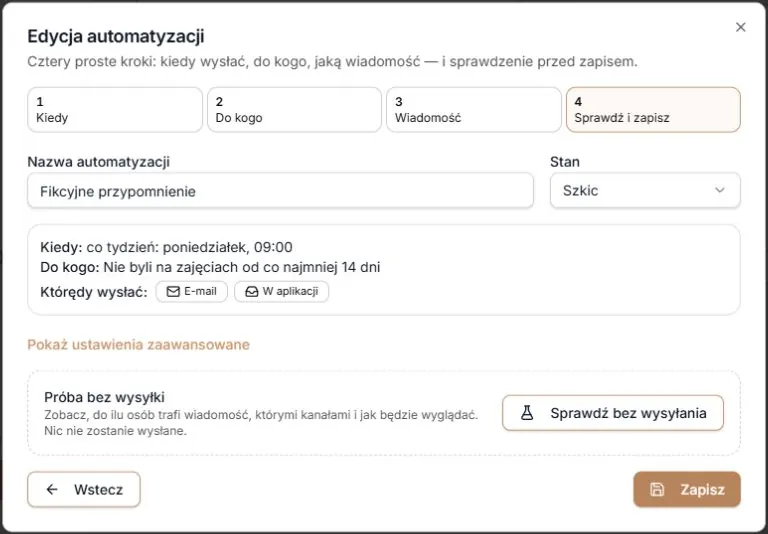Click the Zobacz, do ilu osób description text
The height and width of the screenshot is (534, 768).
[x=261, y=423]
